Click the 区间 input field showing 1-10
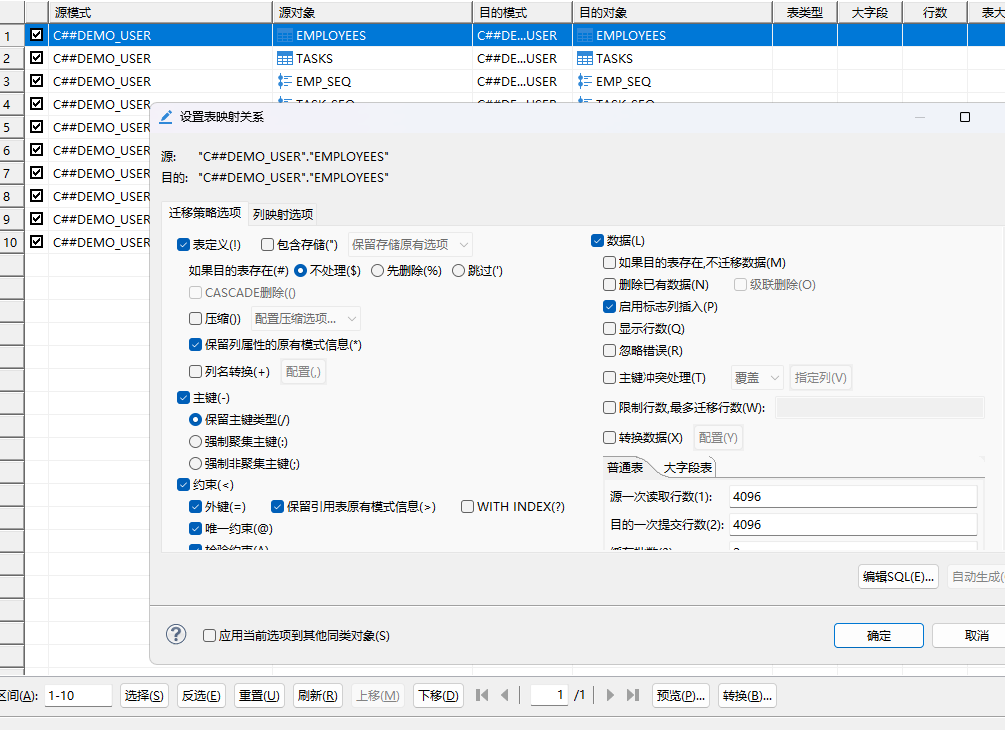 (x=78, y=695)
